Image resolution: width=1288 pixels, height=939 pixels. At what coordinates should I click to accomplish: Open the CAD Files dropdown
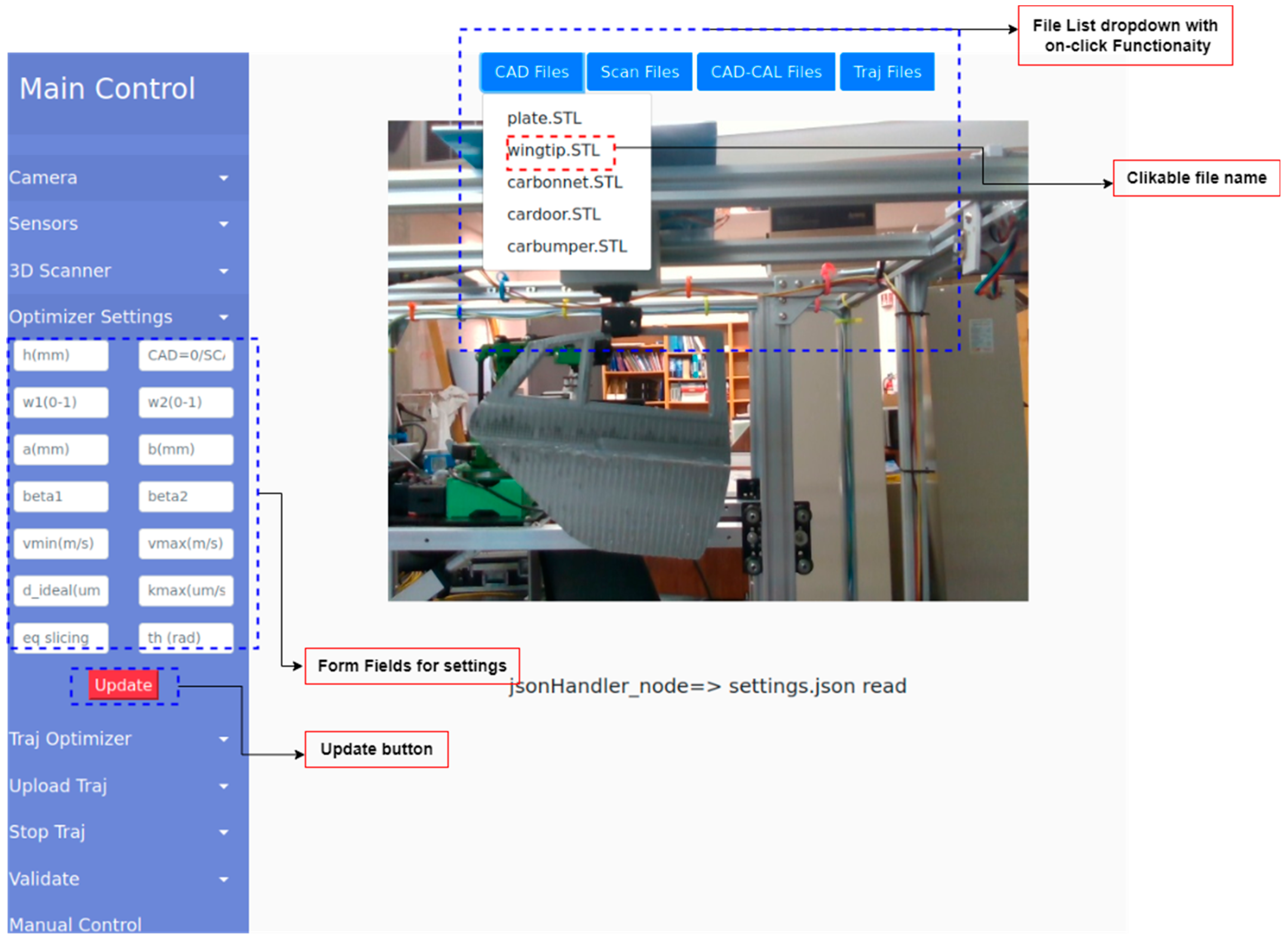coord(532,72)
